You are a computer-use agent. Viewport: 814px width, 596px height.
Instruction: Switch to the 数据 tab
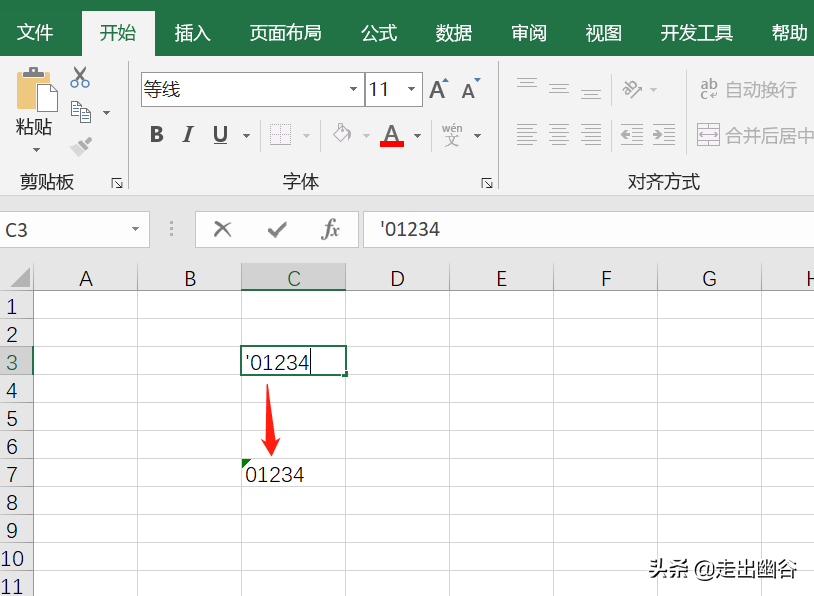pos(454,33)
